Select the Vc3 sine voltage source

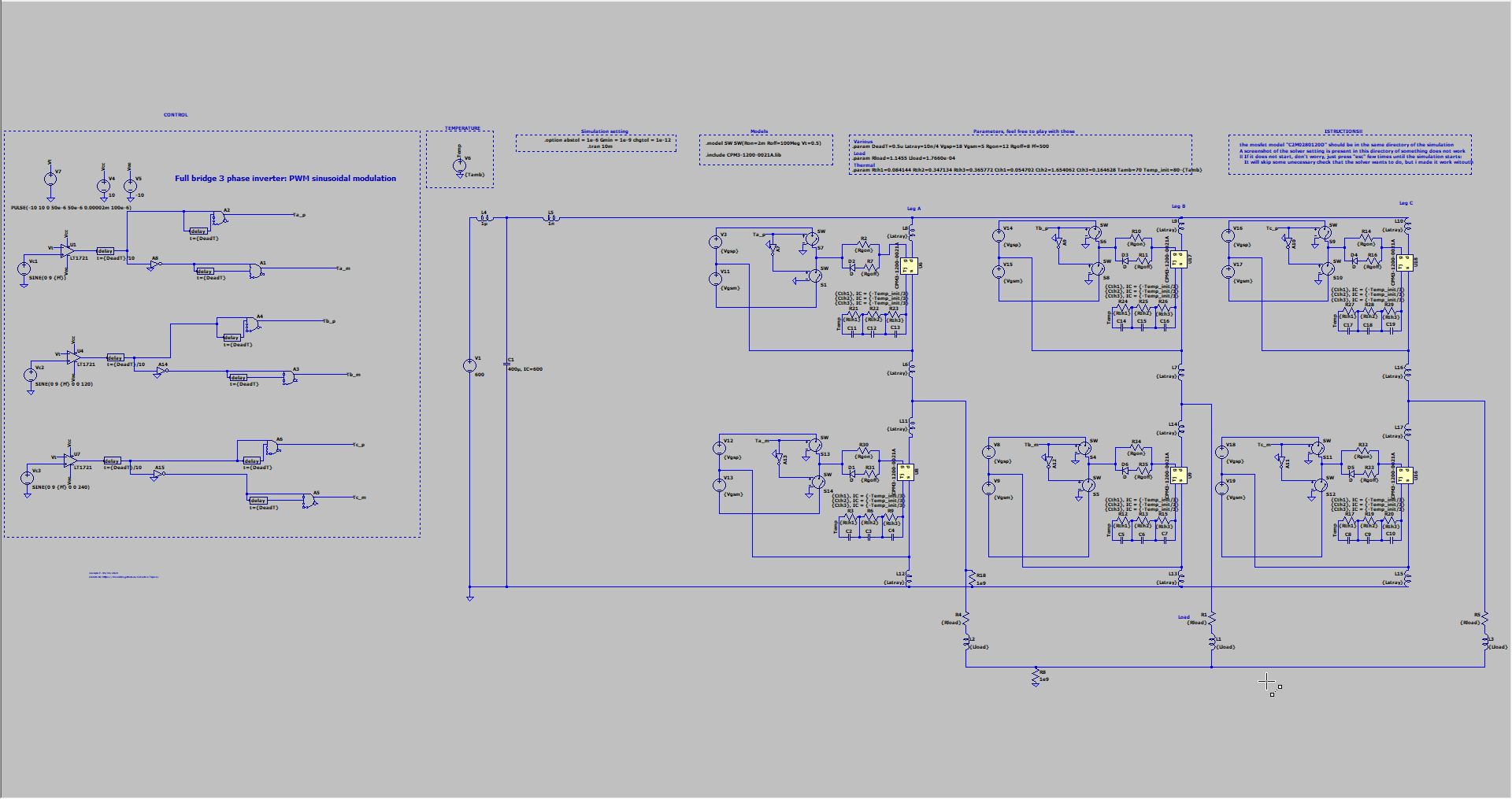(27, 478)
